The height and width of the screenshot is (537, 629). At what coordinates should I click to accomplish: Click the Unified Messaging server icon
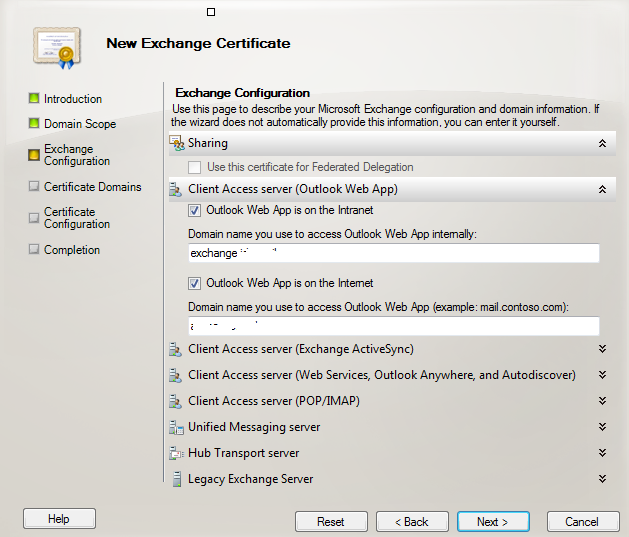[176, 427]
